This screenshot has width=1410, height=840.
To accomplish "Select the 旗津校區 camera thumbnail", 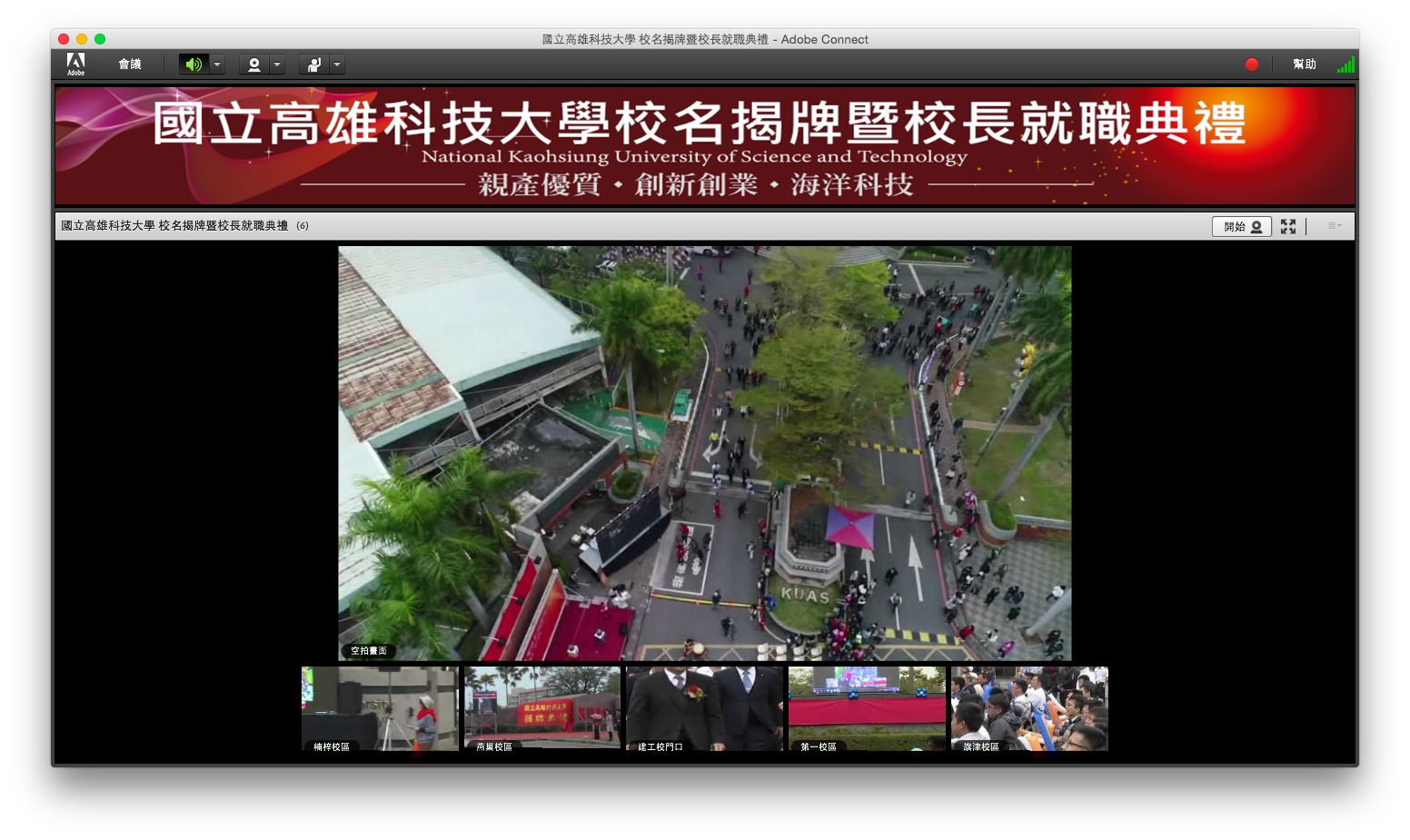I will [x=1029, y=708].
